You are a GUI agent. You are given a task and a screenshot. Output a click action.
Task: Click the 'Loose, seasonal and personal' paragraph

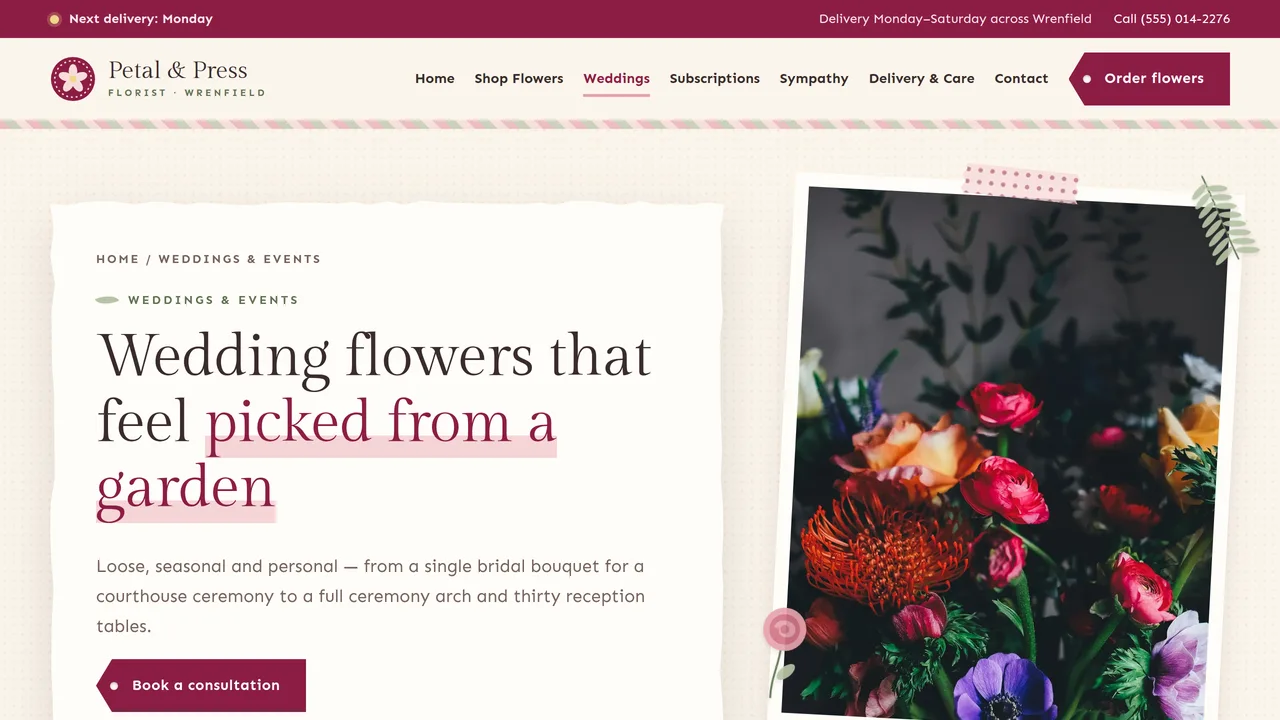pos(371,596)
